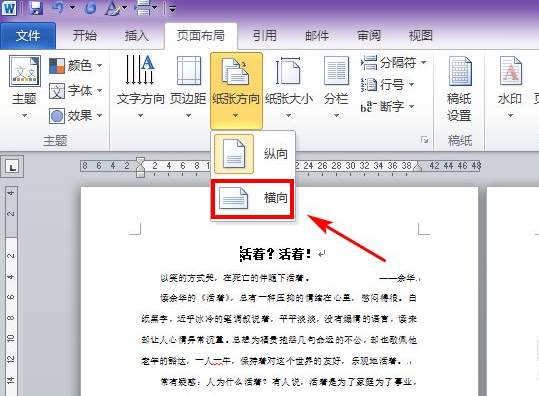The image size is (539, 396).
Task: Save the document using quick access toolbar
Action: (x=36, y=8)
